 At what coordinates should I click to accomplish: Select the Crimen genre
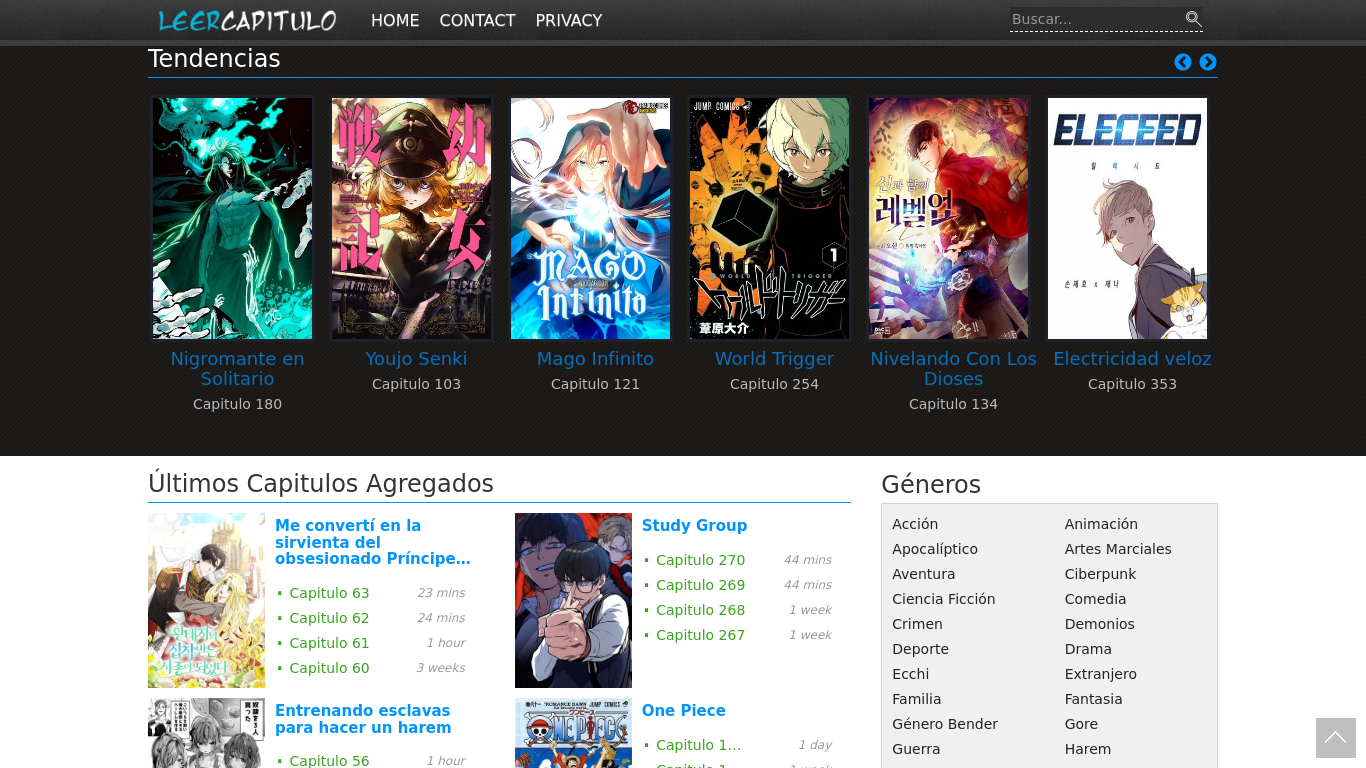point(917,624)
